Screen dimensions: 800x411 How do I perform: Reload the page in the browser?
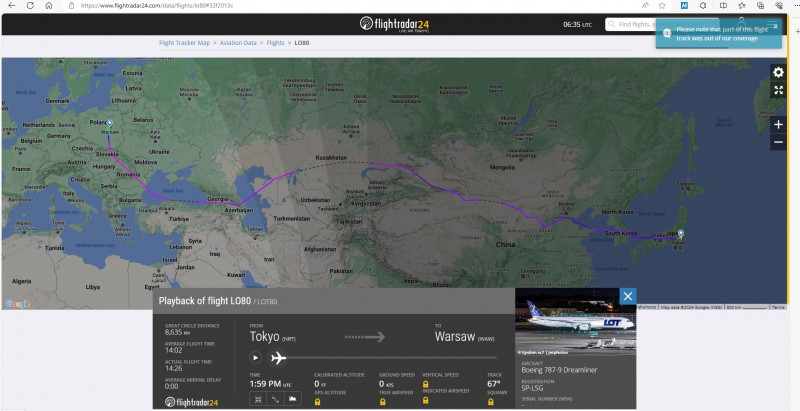[30, 6]
